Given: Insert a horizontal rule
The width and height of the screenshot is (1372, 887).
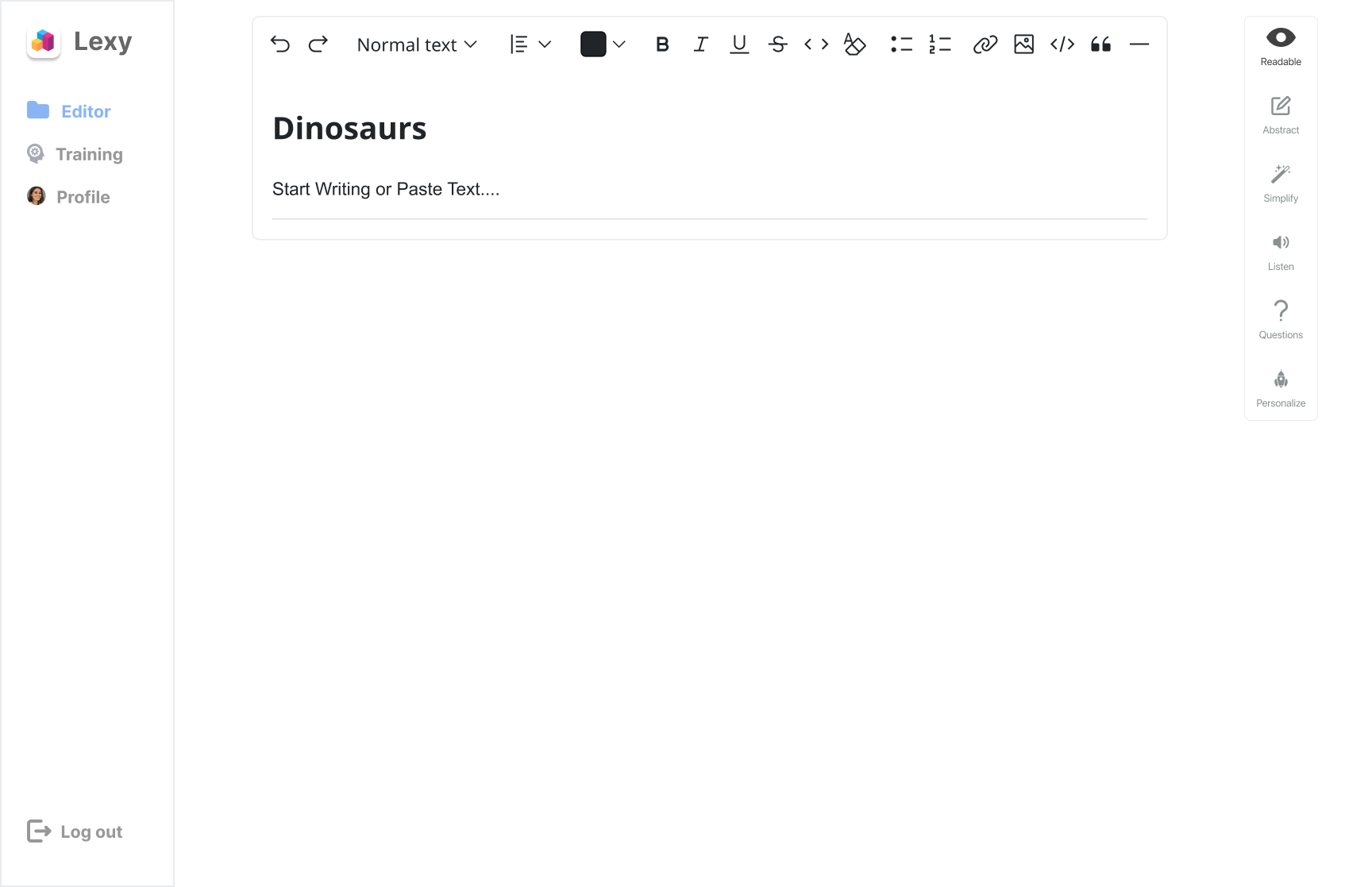Looking at the screenshot, I should (x=1139, y=44).
